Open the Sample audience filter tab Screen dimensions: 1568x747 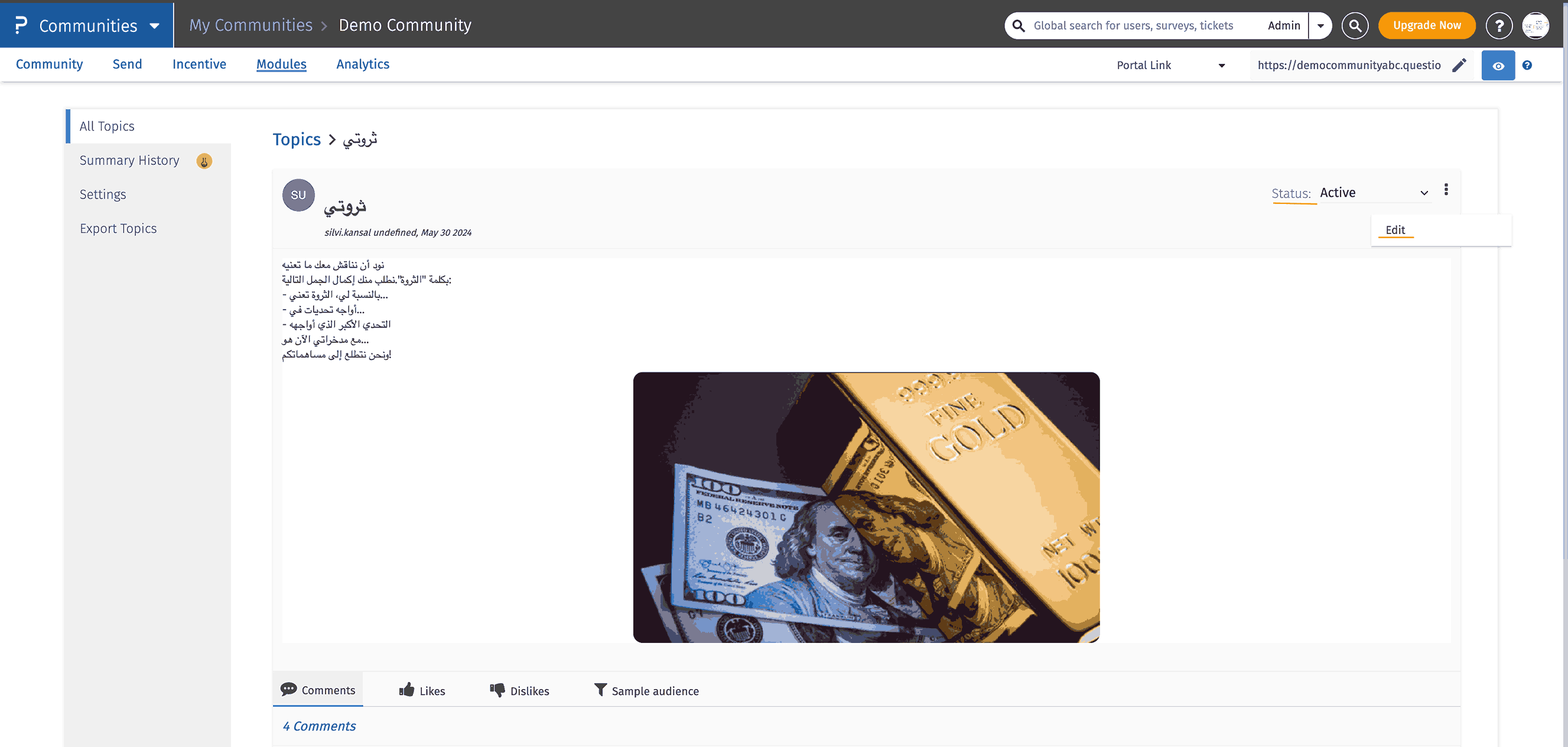coord(646,690)
